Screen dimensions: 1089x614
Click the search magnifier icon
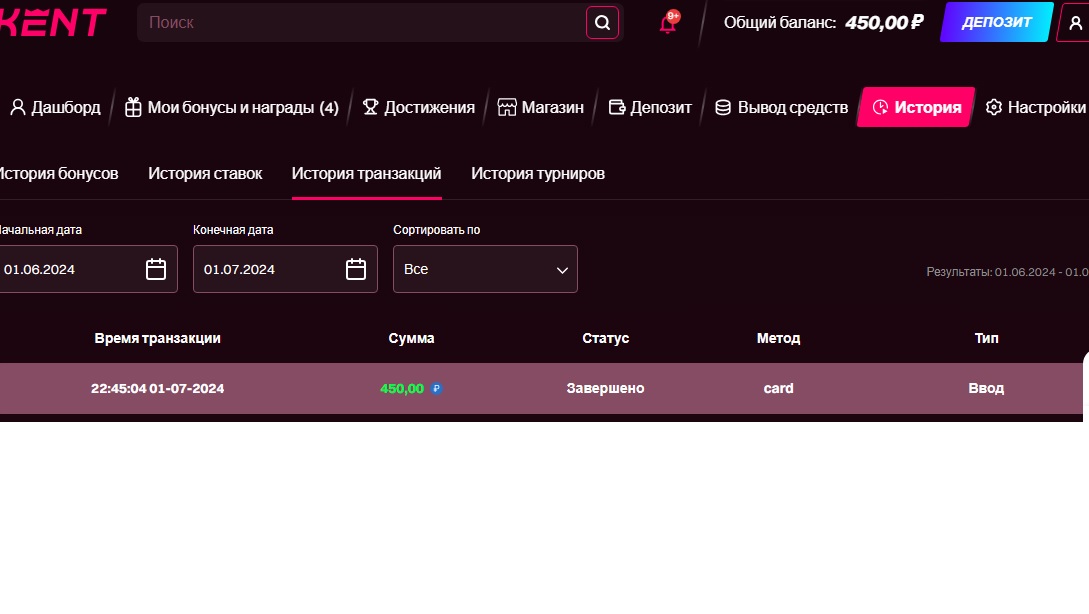pyautogui.click(x=602, y=22)
